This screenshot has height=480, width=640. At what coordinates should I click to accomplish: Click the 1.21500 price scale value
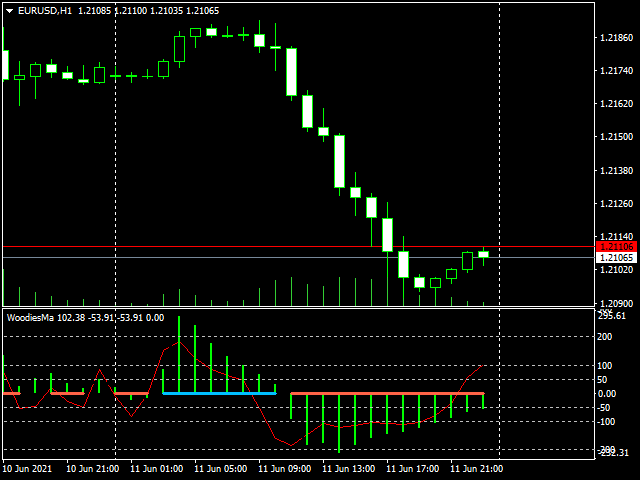point(616,137)
